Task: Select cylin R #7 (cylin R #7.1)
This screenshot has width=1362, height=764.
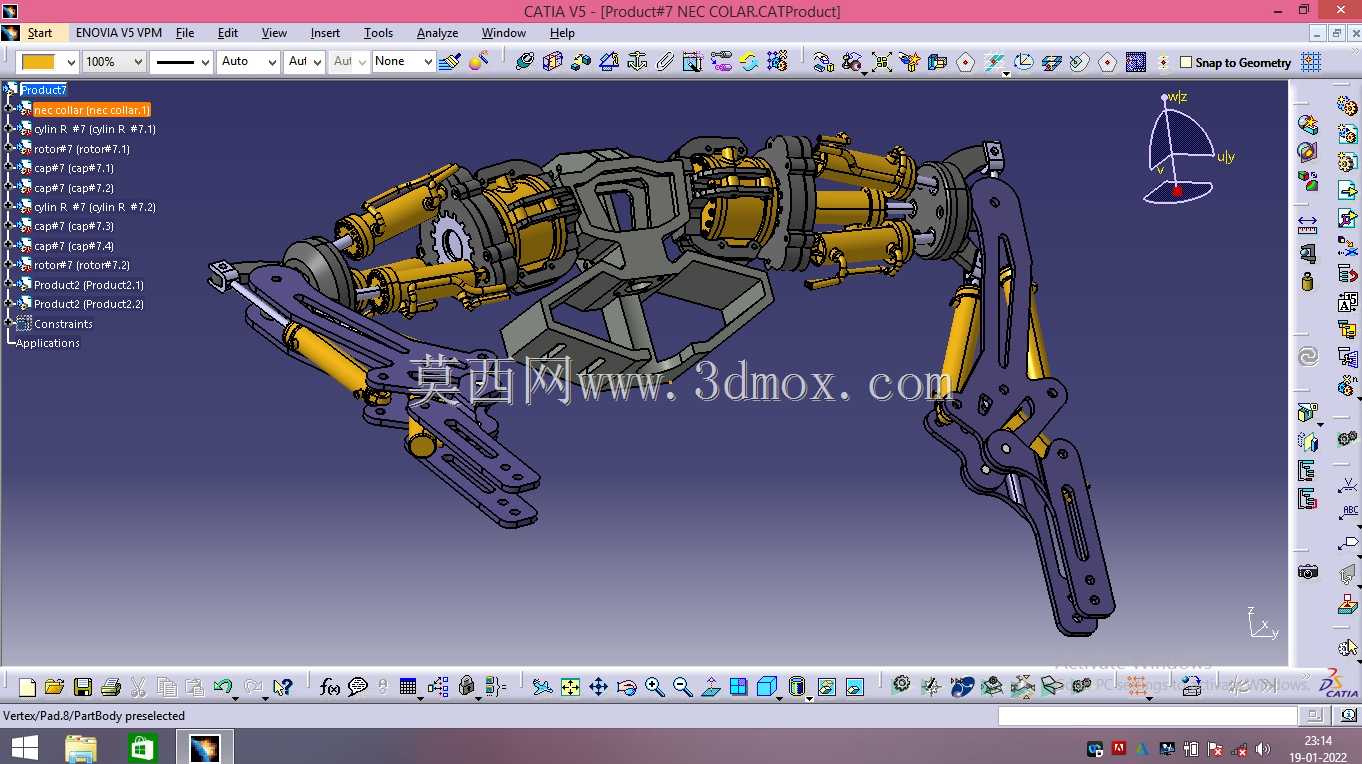Action: [95, 129]
